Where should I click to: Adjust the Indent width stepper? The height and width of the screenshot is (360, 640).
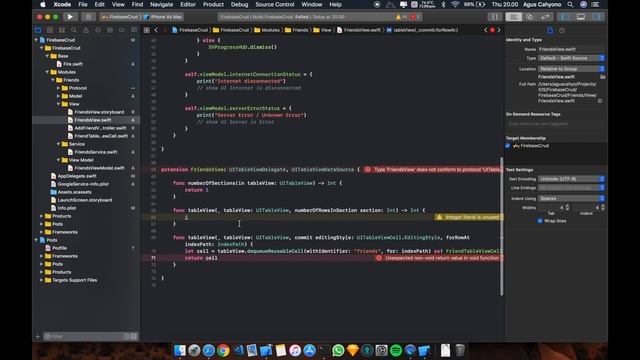[x=603, y=208]
